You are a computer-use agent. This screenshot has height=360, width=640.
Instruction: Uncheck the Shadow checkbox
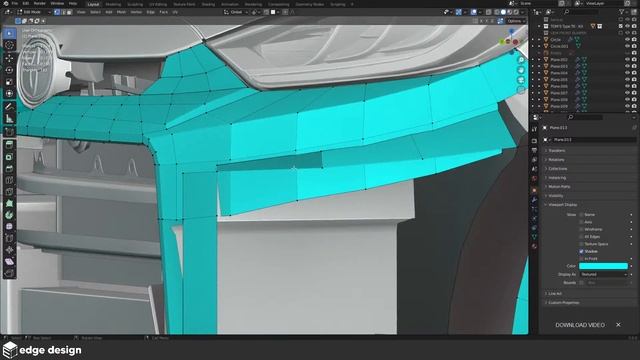[581, 251]
